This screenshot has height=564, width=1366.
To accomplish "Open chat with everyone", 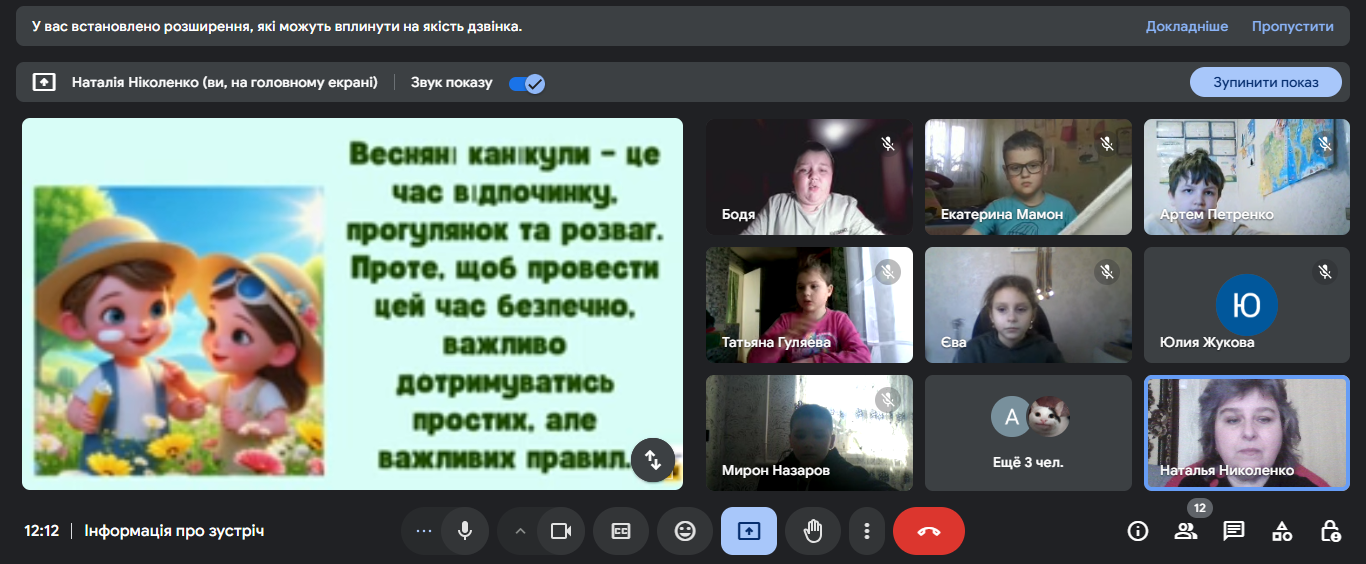I will click(x=1234, y=531).
